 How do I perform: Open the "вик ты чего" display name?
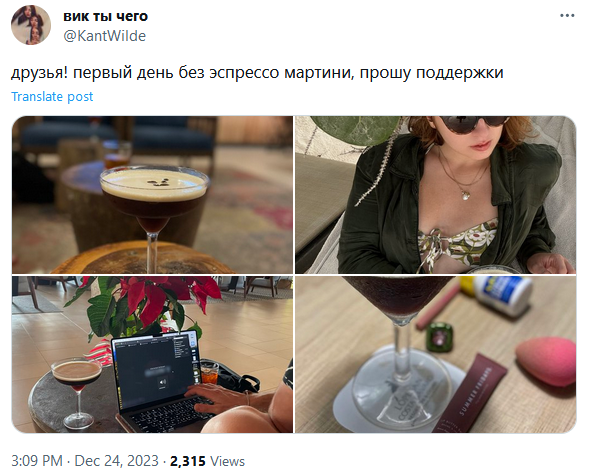click(x=106, y=16)
